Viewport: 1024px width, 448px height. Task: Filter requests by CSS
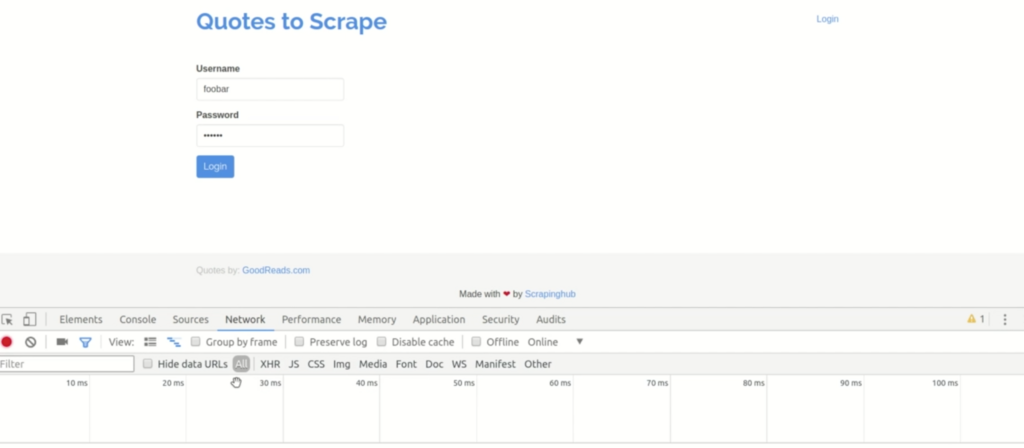[x=316, y=364]
